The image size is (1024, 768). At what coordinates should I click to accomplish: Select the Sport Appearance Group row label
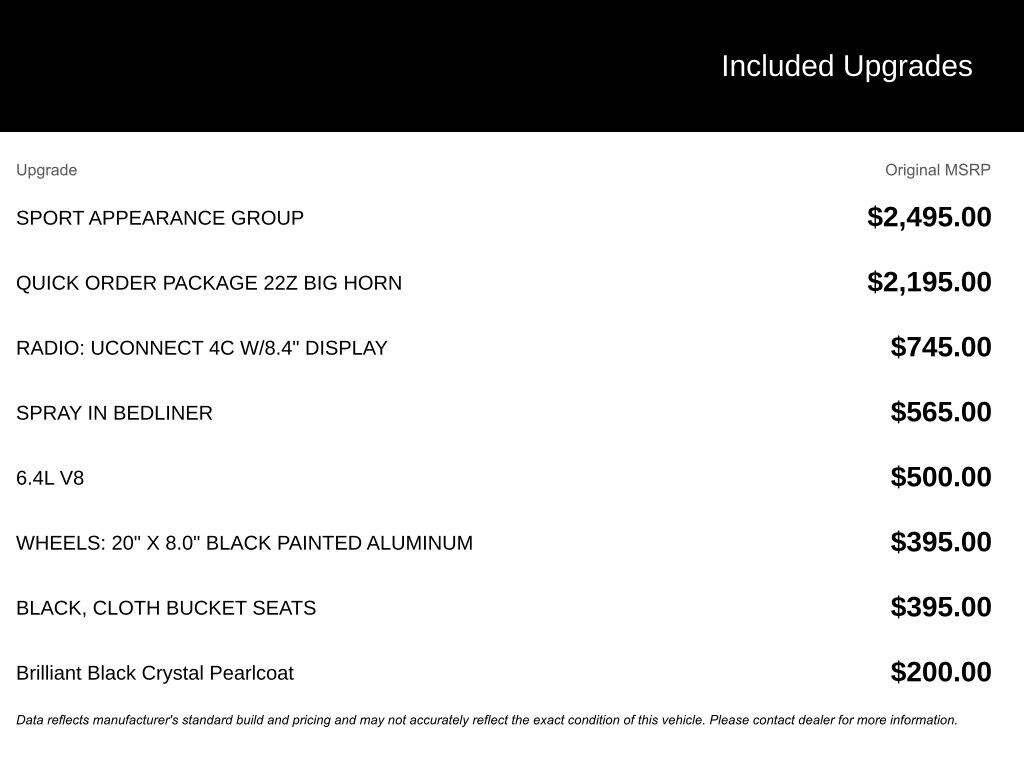coord(160,218)
